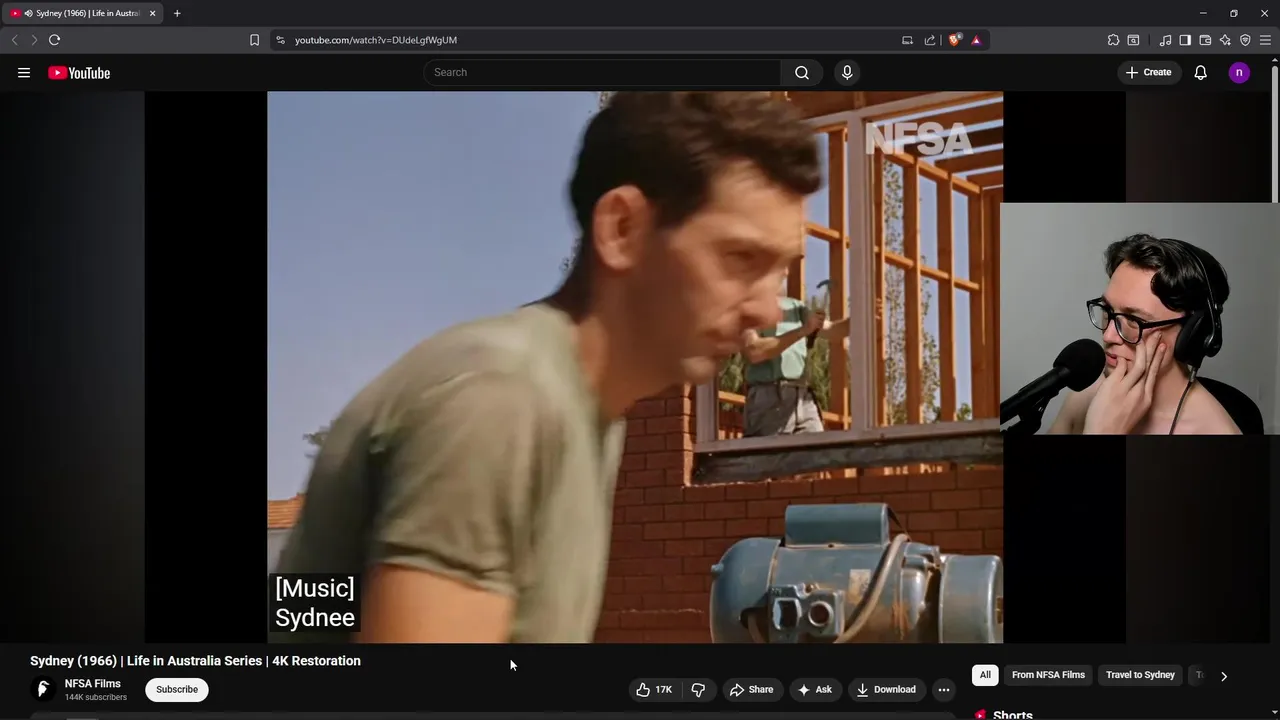Image resolution: width=1280 pixels, height=720 pixels.
Task: Click the YouTube search field
Action: pyautogui.click(x=603, y=72)
